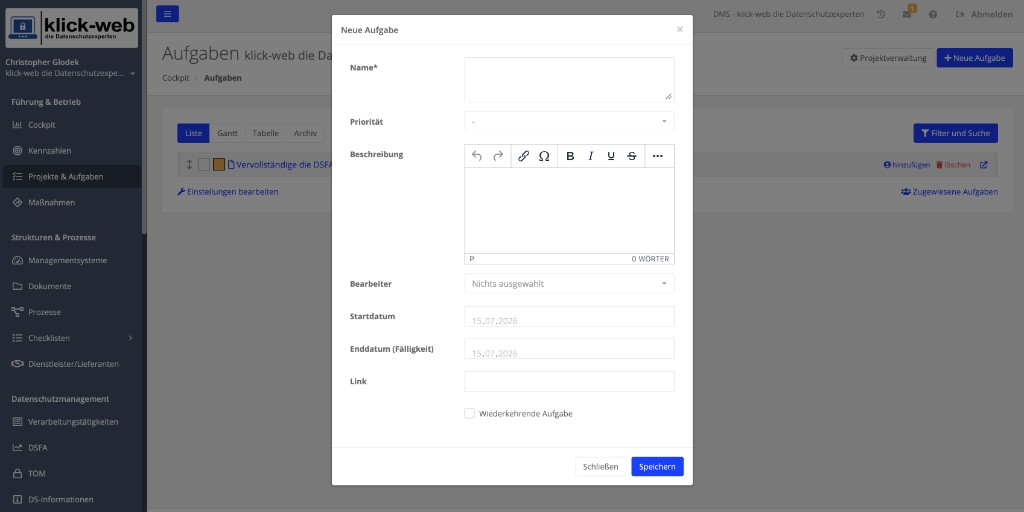Image resolution: width=1024 pixels, height=512 pixels.
Task: Redo in the Beschreibung editor toolbar
Action: (x=498, y=156)
